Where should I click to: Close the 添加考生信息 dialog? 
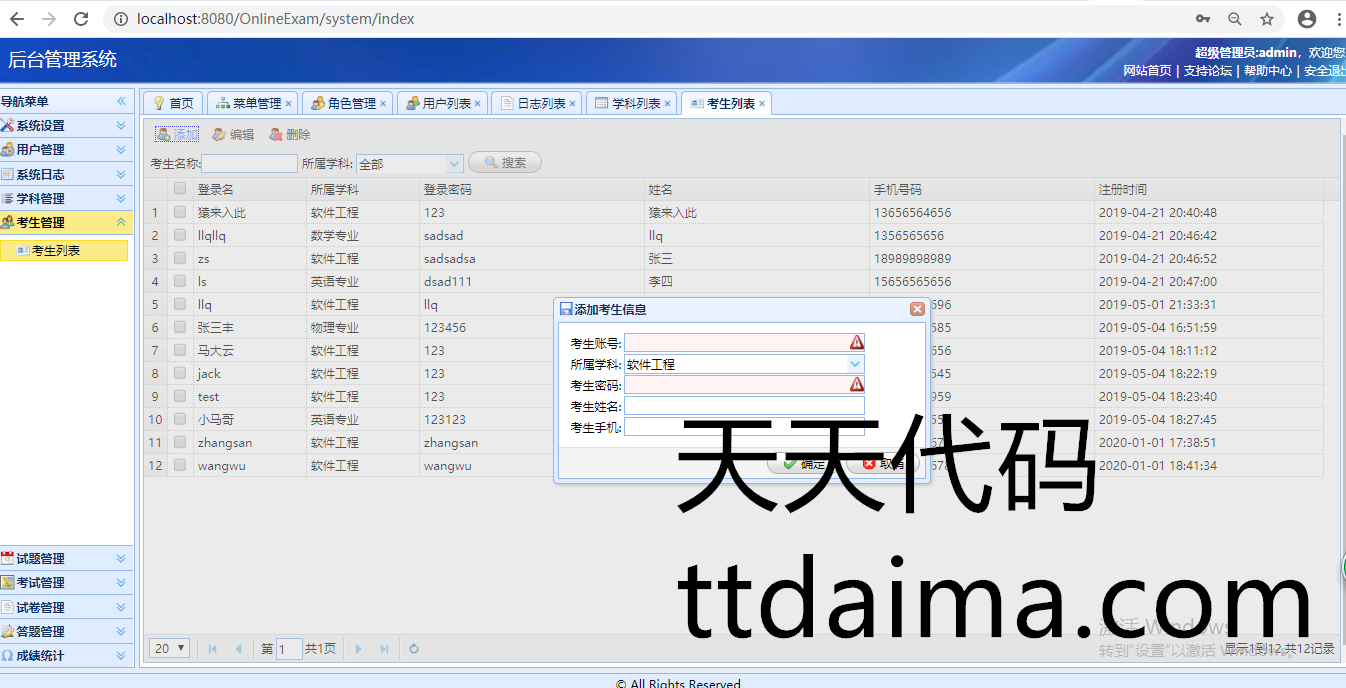[x=916, y=310]
